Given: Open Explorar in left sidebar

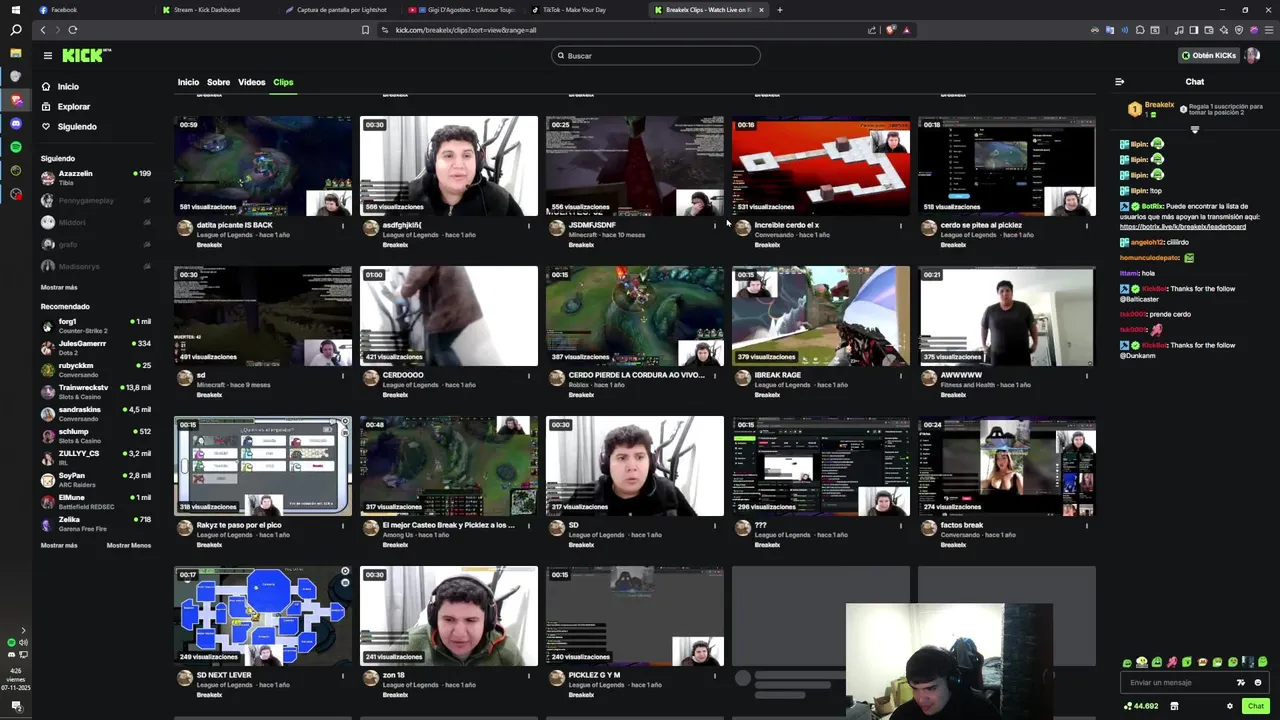Looking at the screenshot, I should tap(65, 107).
